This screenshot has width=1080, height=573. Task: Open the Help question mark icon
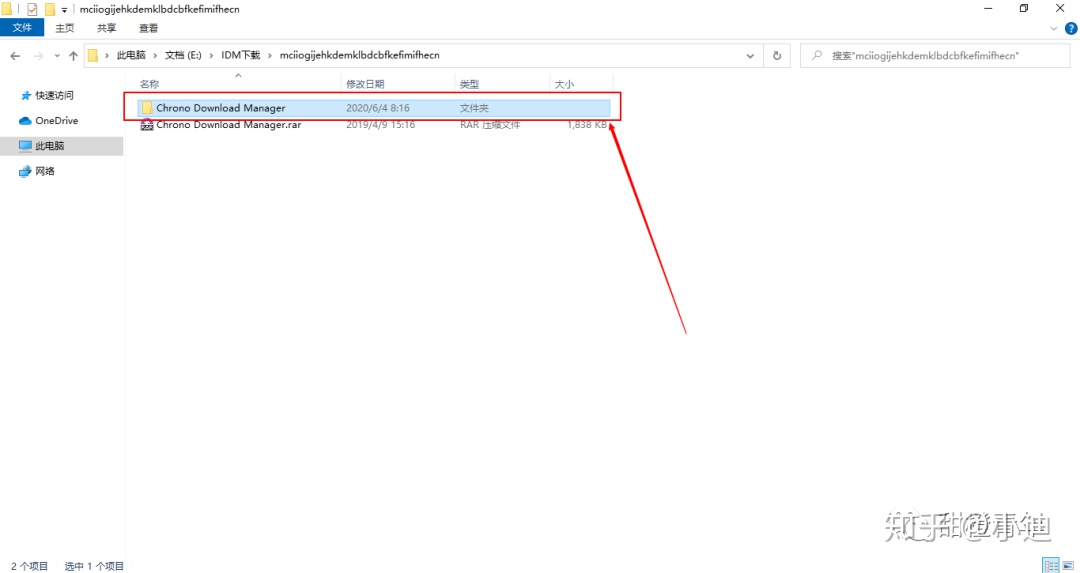click(1071, 28)
